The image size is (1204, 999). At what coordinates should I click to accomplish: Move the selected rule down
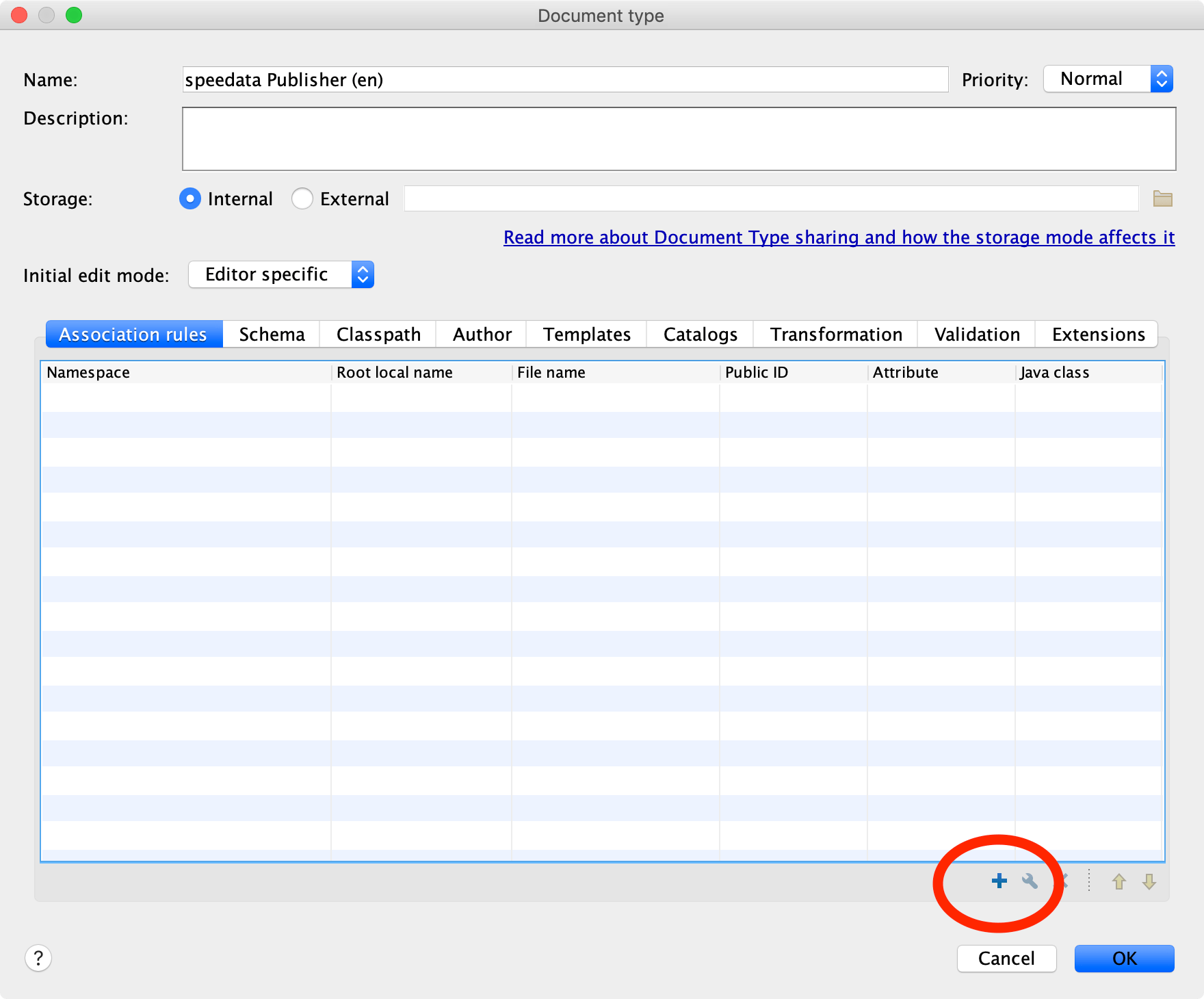click(x=1148, y=883)
